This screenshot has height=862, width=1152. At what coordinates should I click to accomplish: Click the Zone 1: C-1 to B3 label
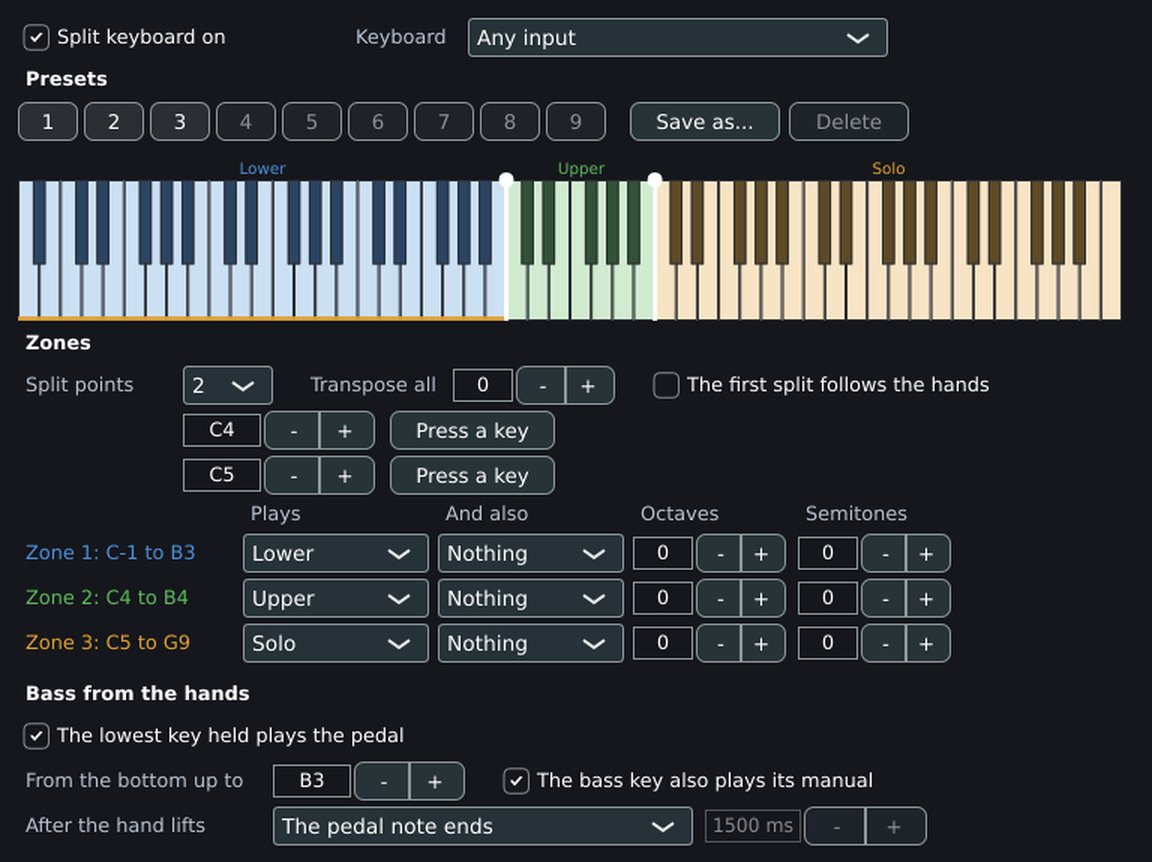110,553
